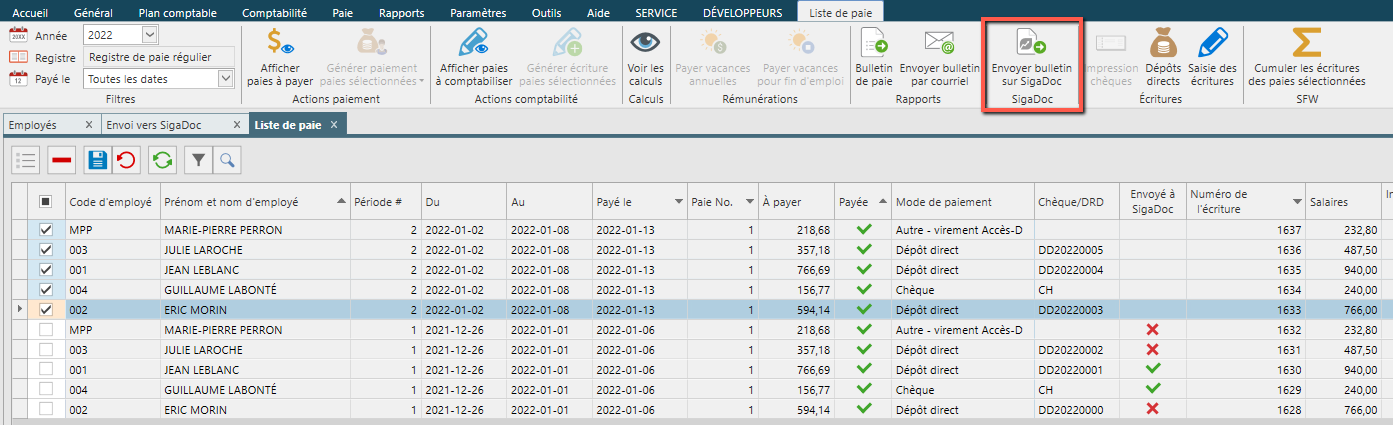Close the Liste de paie tab

pyautogui.click(x=336, y=125)
